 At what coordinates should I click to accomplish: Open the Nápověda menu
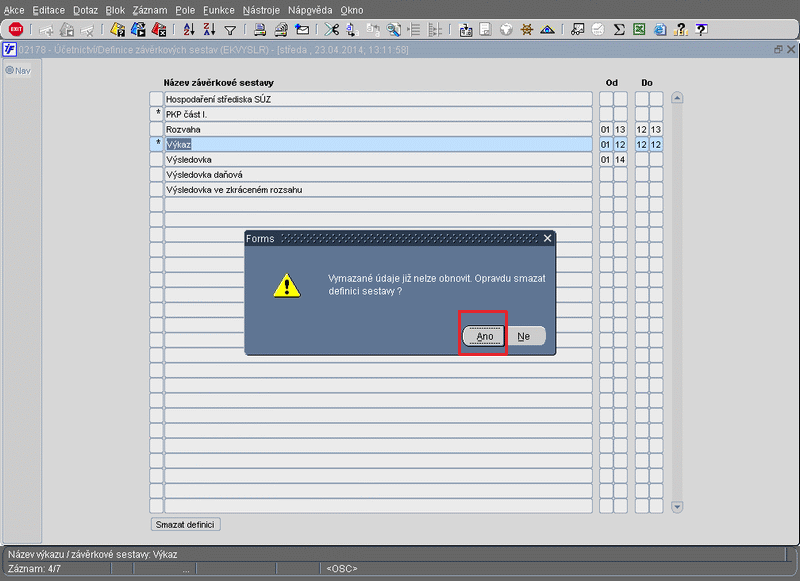310,10
